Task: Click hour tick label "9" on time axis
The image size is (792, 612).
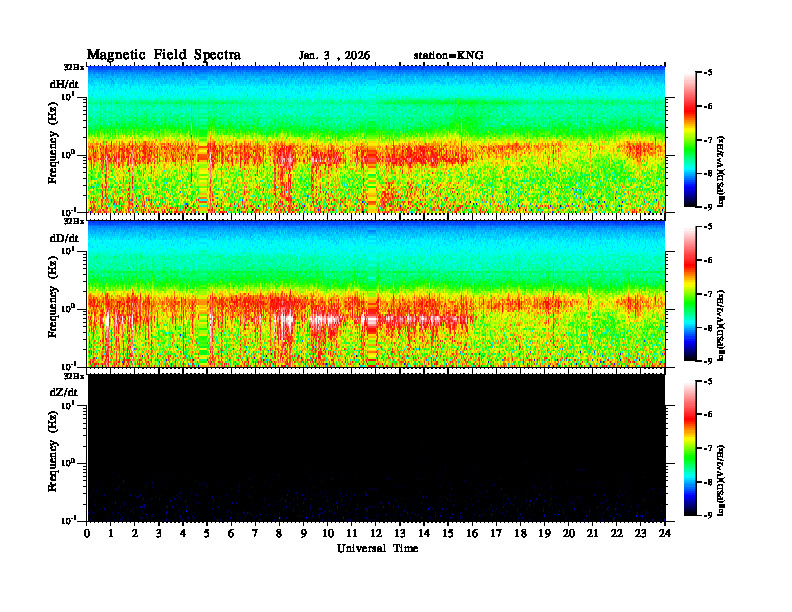Action: (x=303, y=533)
